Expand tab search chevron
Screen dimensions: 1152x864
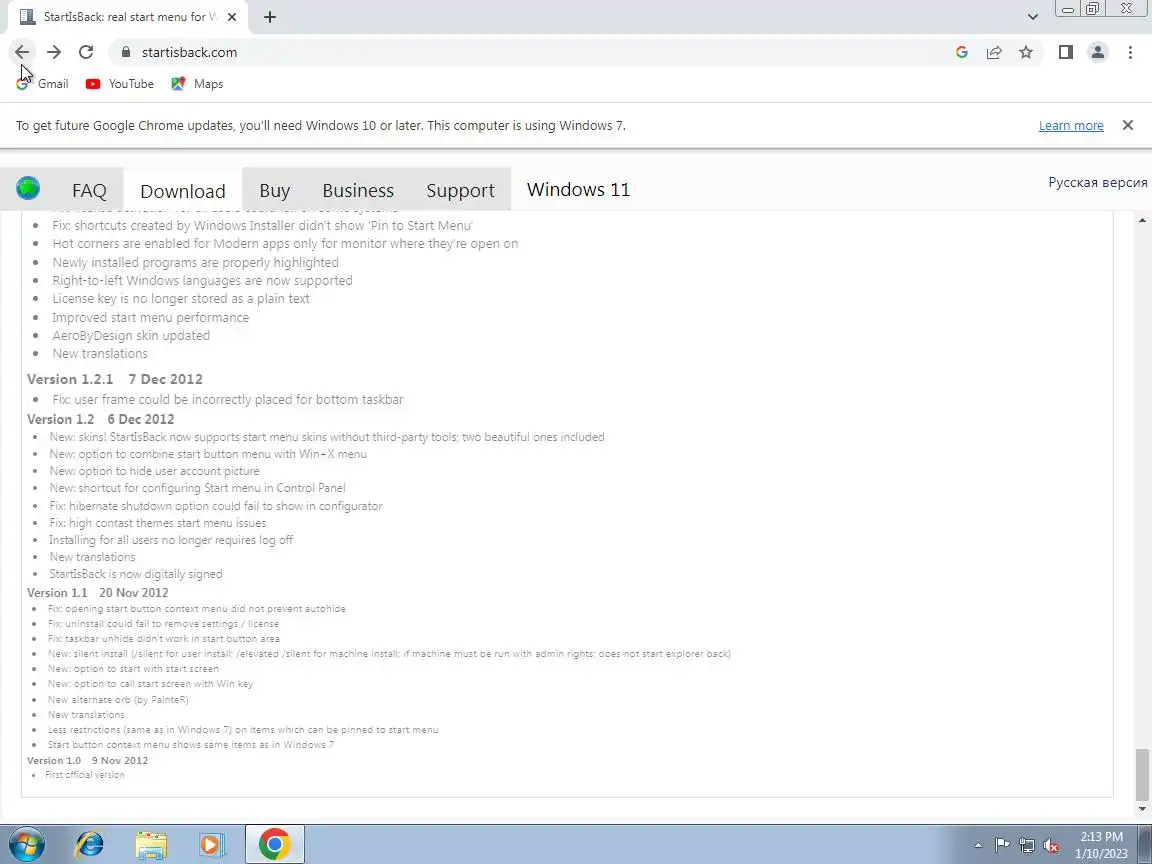[x=1032, y=17]
